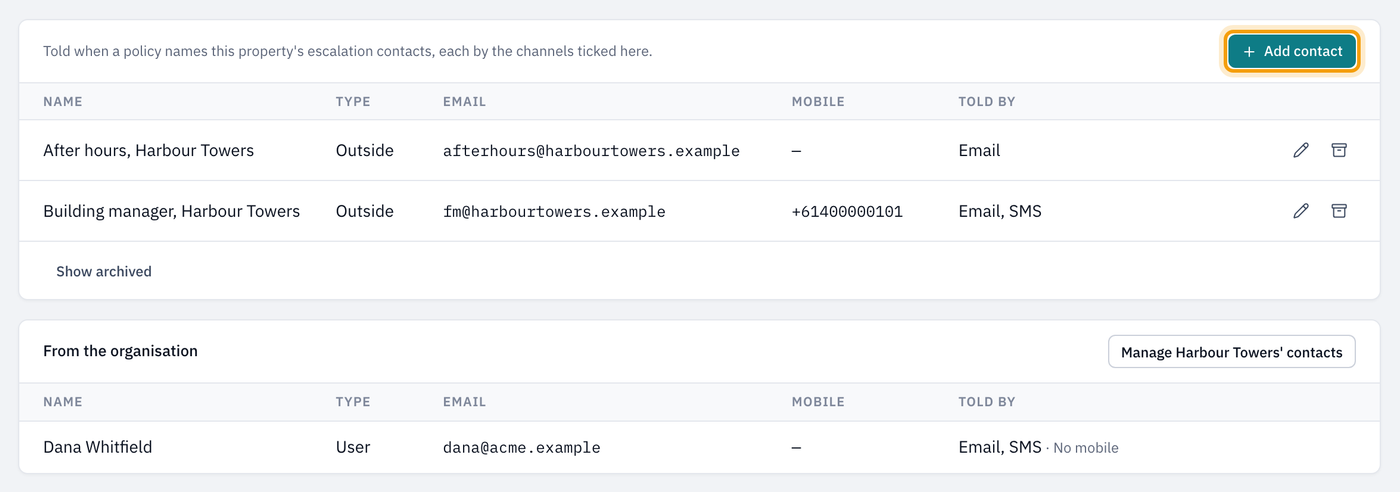
Task: Show archived contacts
Action: [x=104, y=271]
